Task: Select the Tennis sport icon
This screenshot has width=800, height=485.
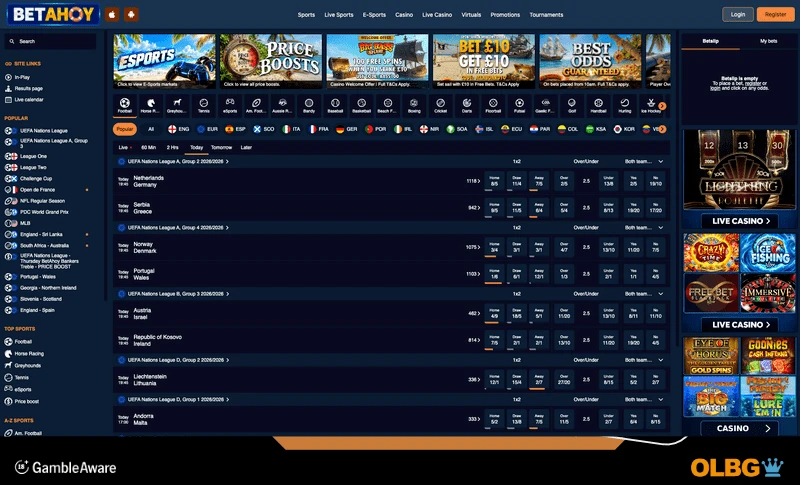Action: [204, 106]
